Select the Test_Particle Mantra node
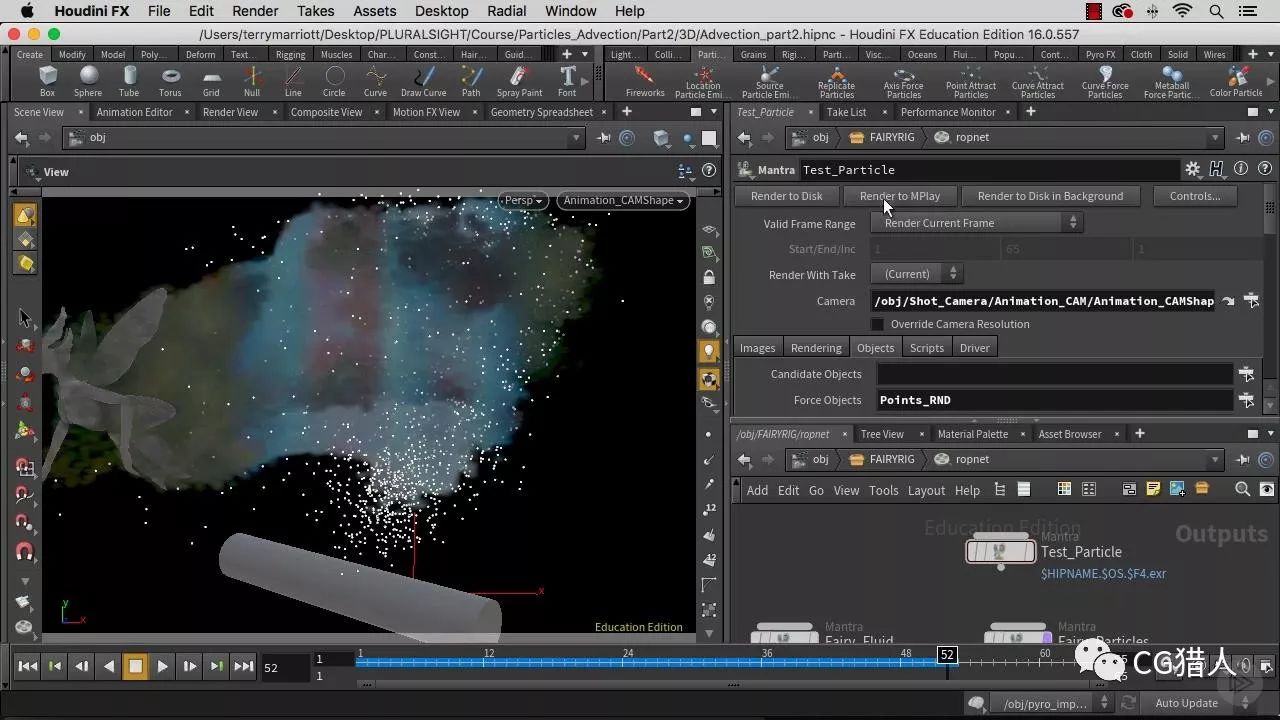 pos(1001,551)
